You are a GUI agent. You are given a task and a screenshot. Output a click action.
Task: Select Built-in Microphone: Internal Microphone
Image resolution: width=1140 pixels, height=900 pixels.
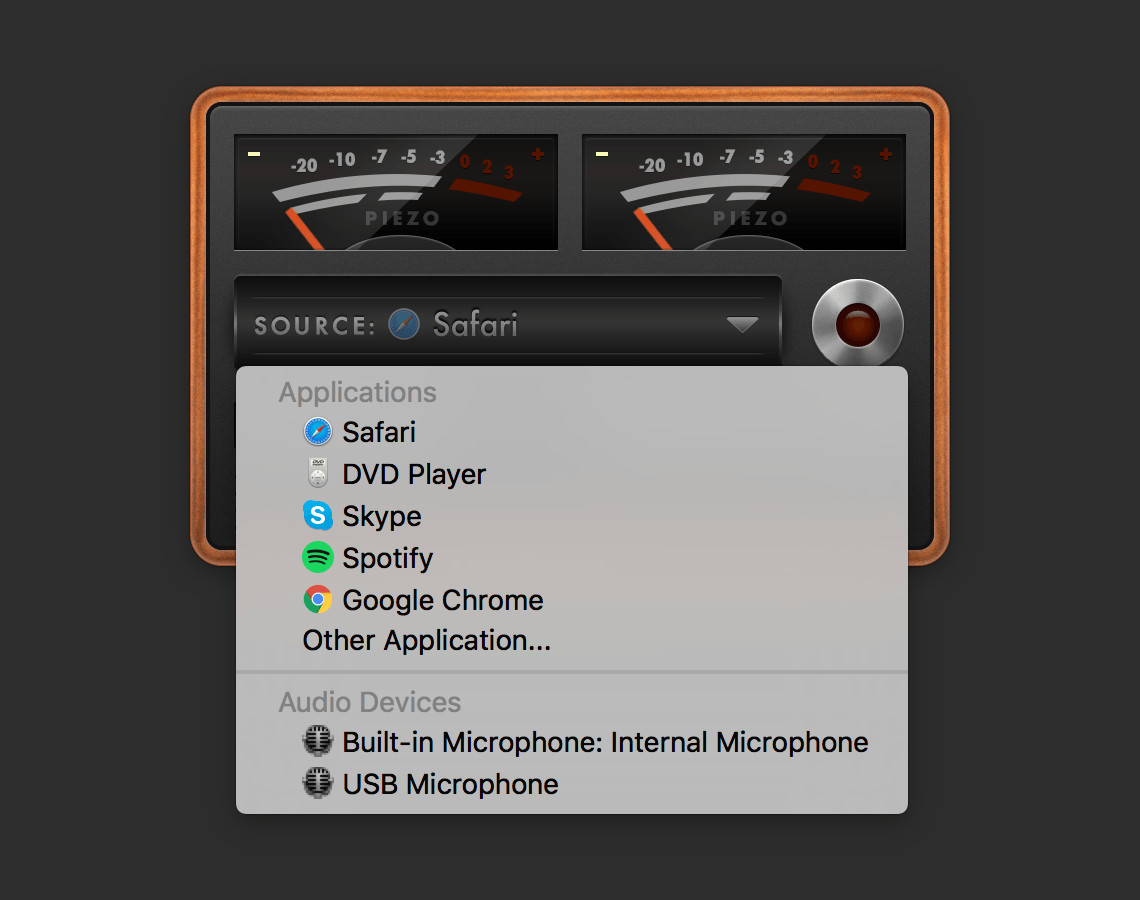point(571,742)
